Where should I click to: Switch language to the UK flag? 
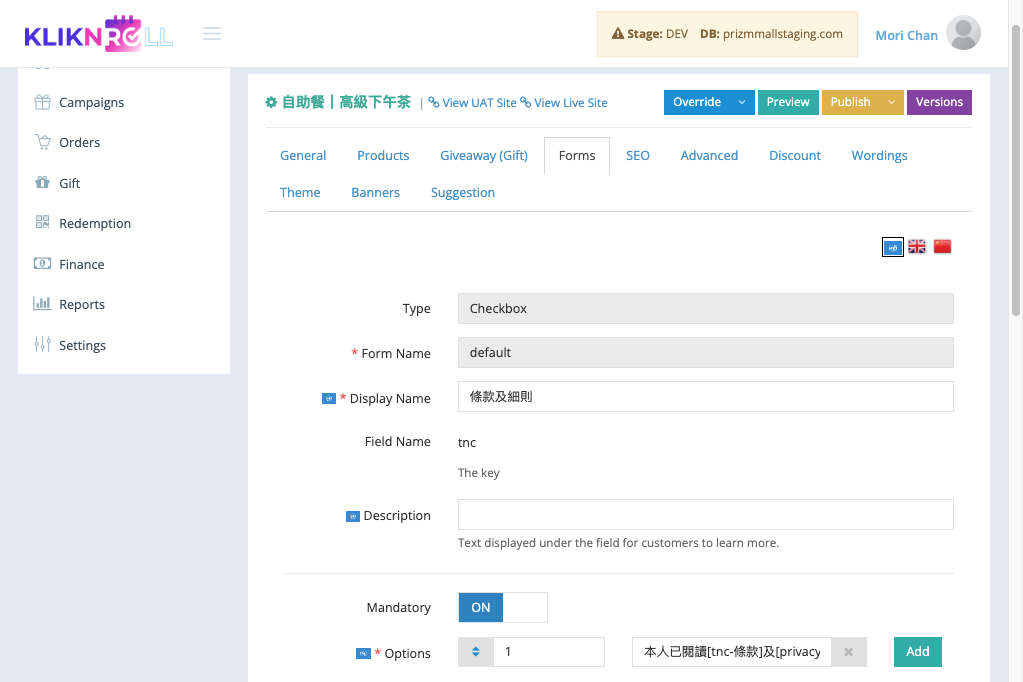click(917, 247)
